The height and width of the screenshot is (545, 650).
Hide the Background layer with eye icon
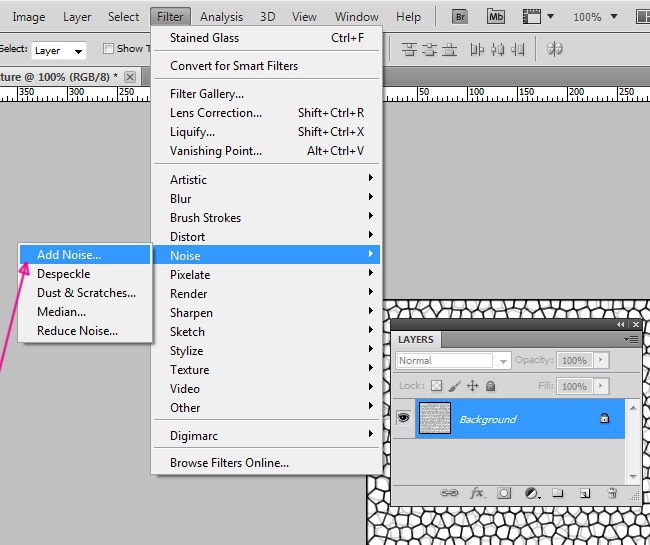[x=404, y=419]
